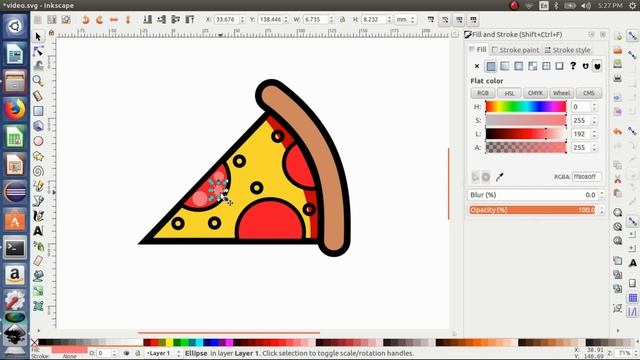The image size is (640, 360).
Task: Switch color mode to HSL
Action: [509, 93]
